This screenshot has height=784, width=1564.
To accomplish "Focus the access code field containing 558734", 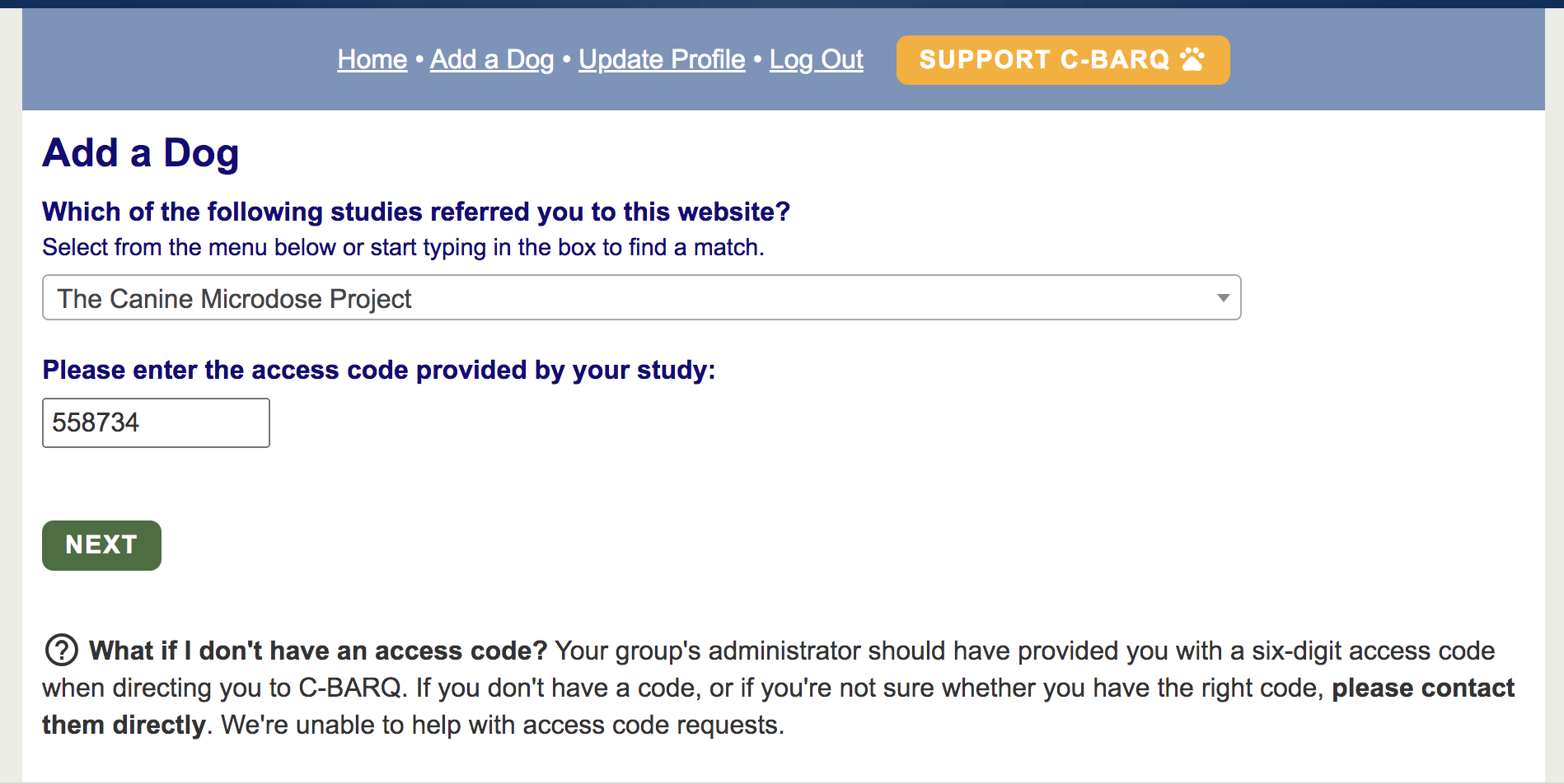I will pos(156,422).
